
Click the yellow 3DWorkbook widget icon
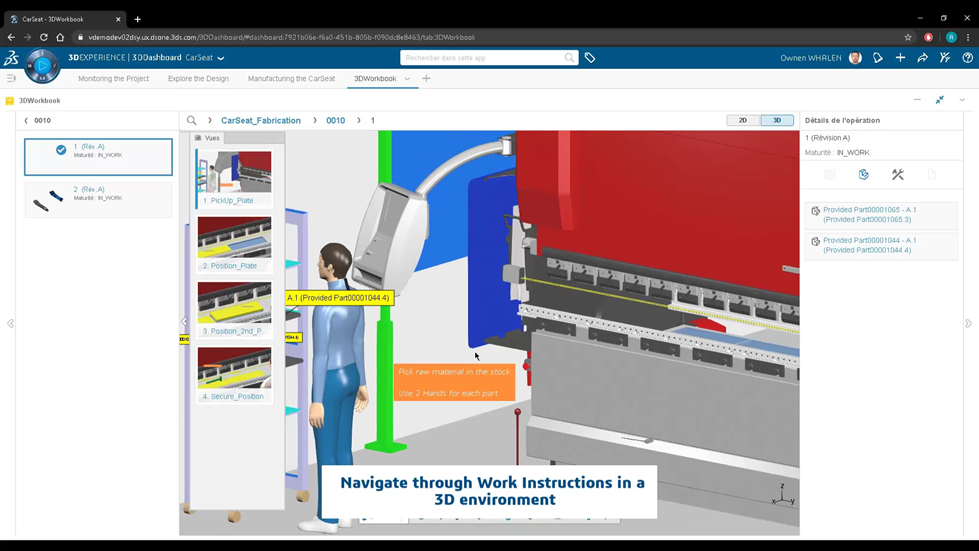(9, 100)
